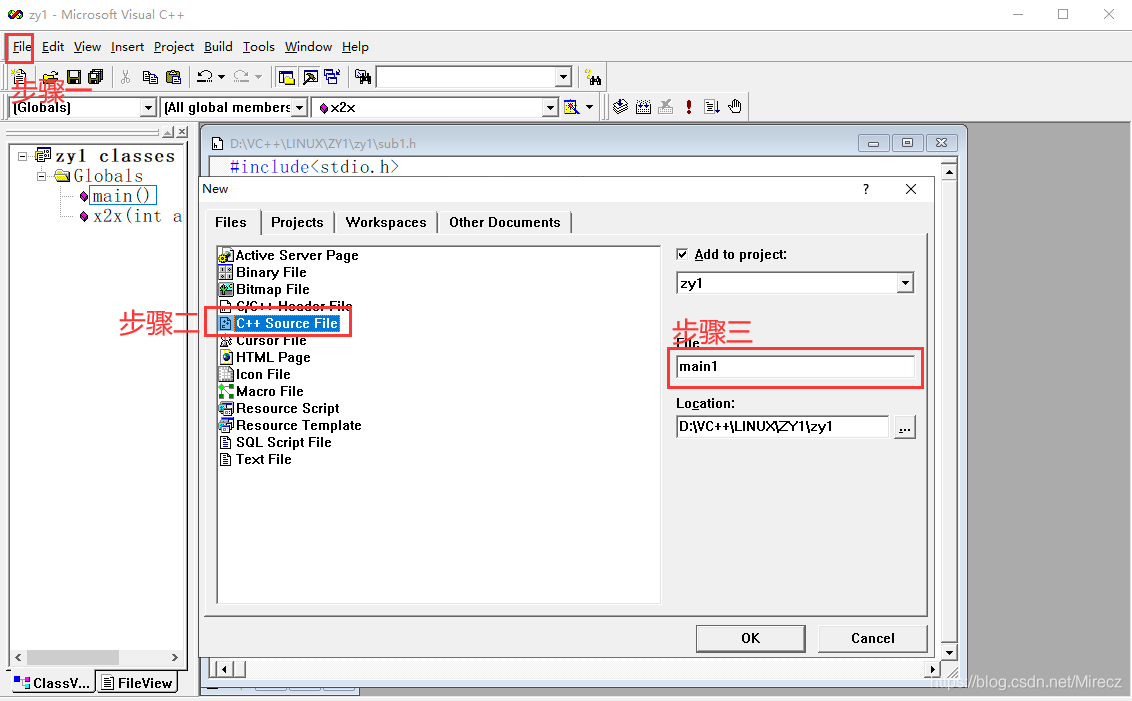The image size is (1132, 701).
Task: Click the browse location ellipsis button
Action: click(x=905, y=427)
